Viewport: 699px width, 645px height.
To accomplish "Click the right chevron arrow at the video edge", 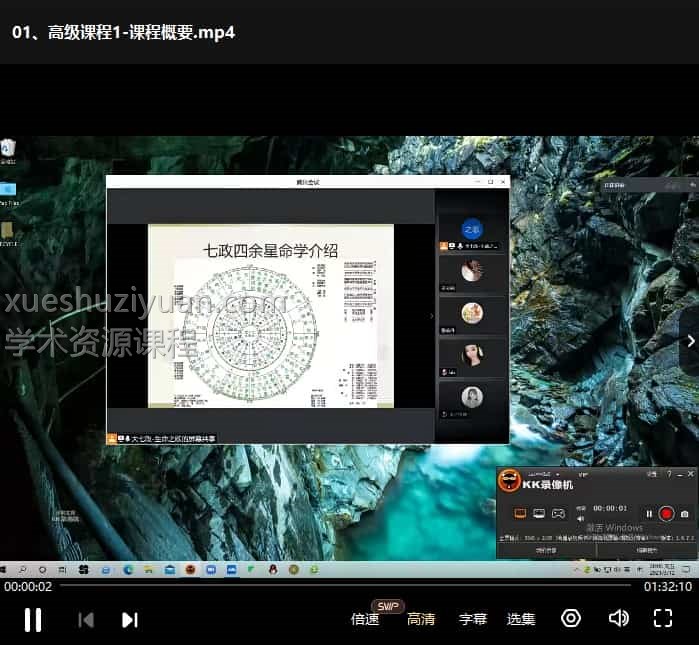I will [689, 341].
